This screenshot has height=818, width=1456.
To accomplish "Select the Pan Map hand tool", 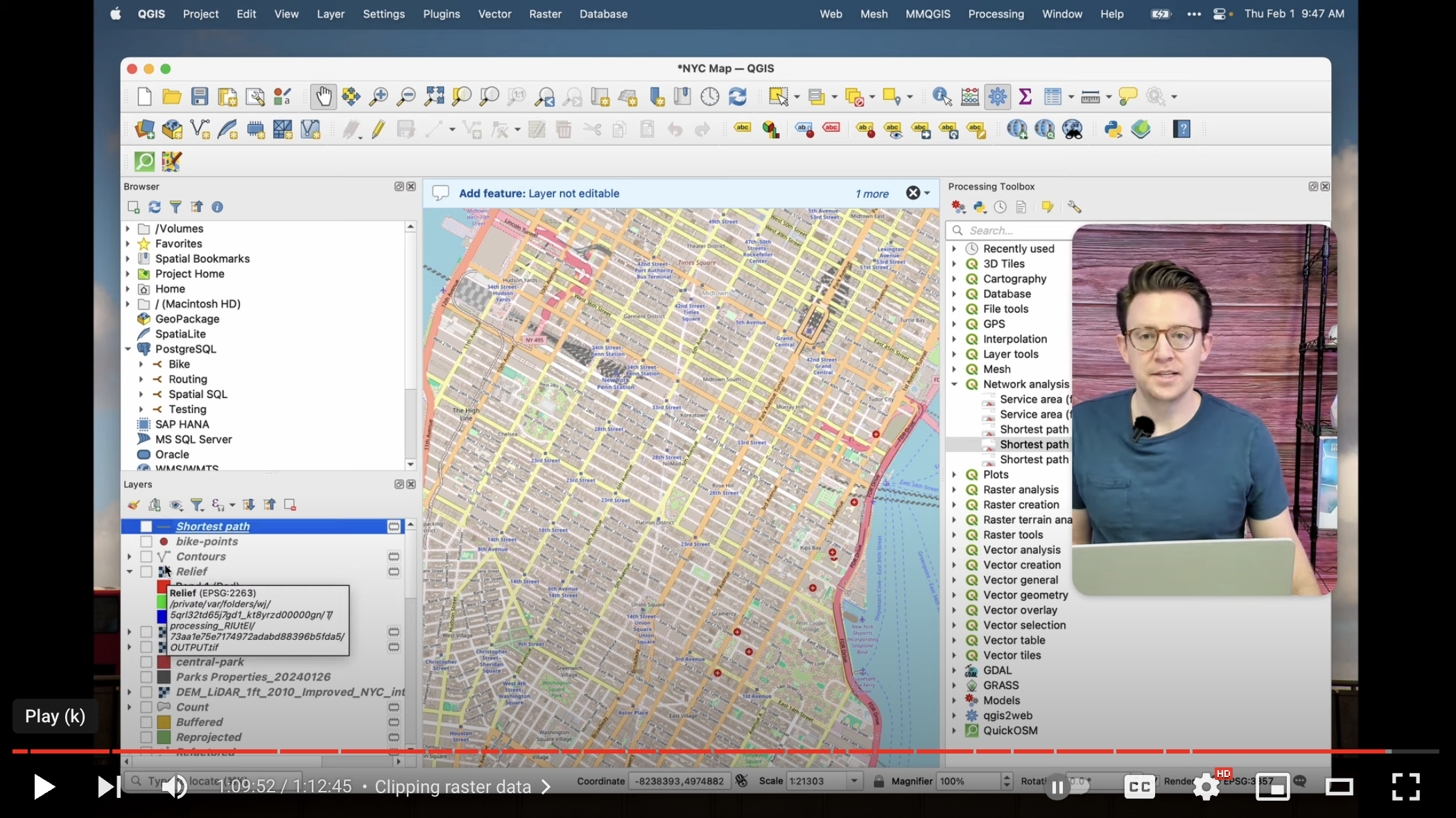I will [x=323, y=96].
